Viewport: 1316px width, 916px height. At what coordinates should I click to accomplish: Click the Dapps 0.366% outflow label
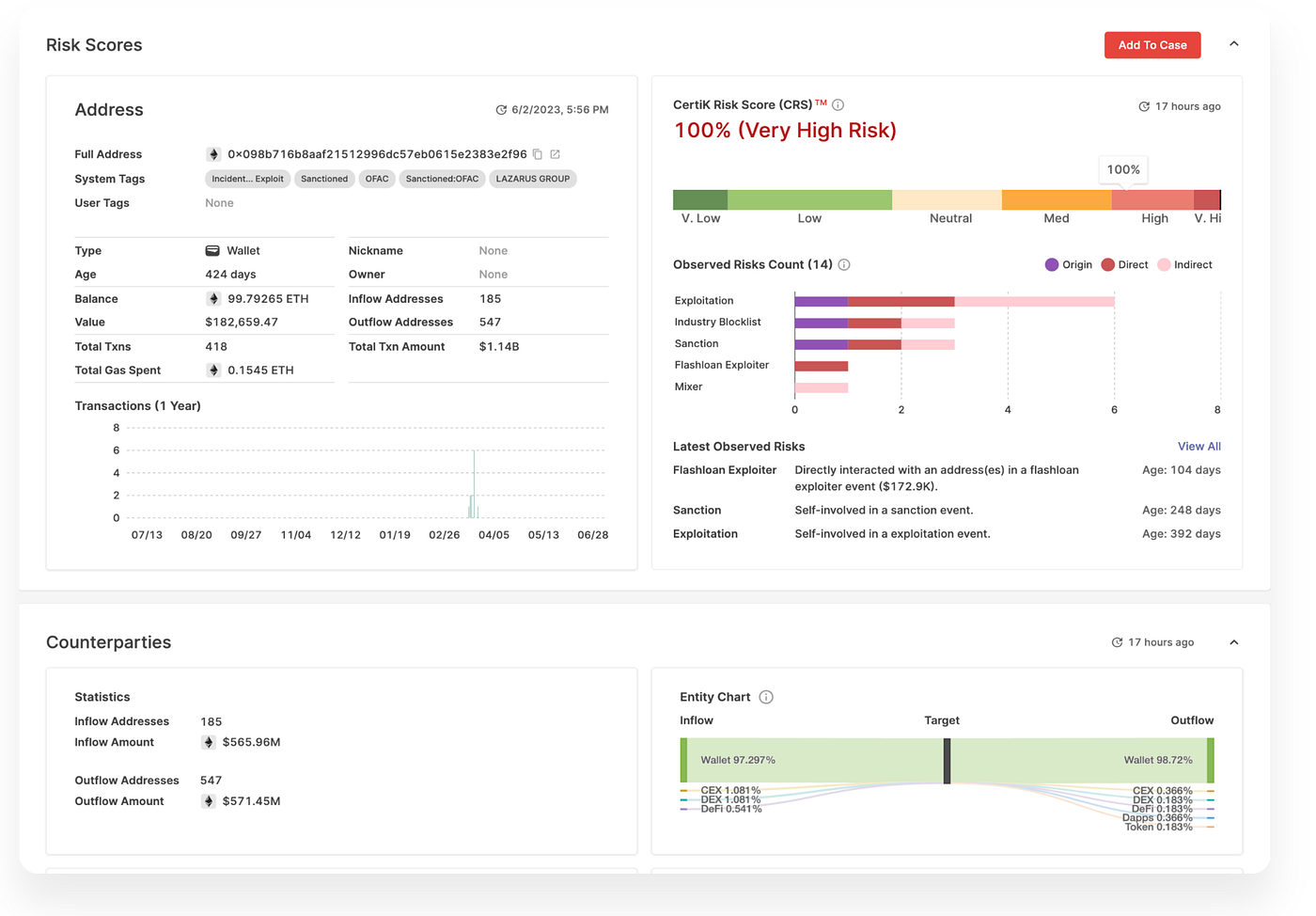coord(1157,818)
